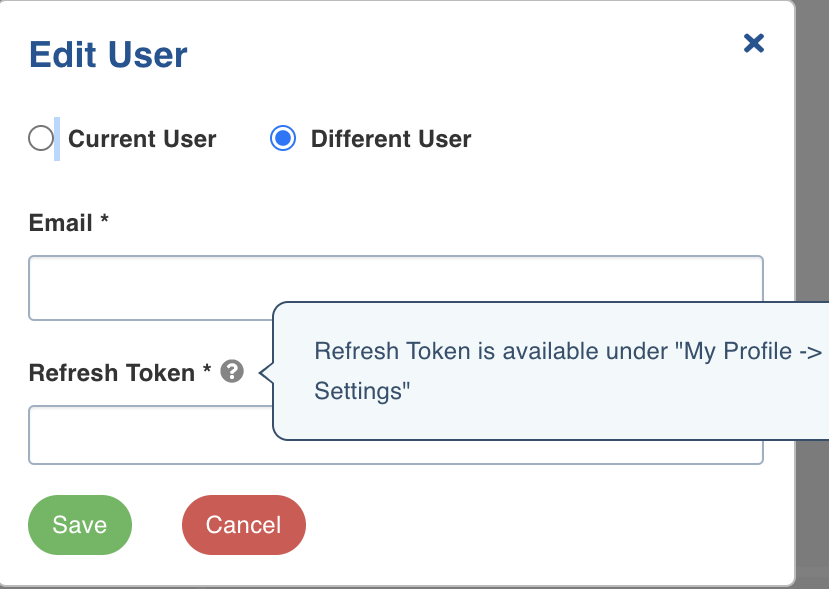Select the Different User radio button
Screen dimensions: 829x589
(x=283, y=139)
